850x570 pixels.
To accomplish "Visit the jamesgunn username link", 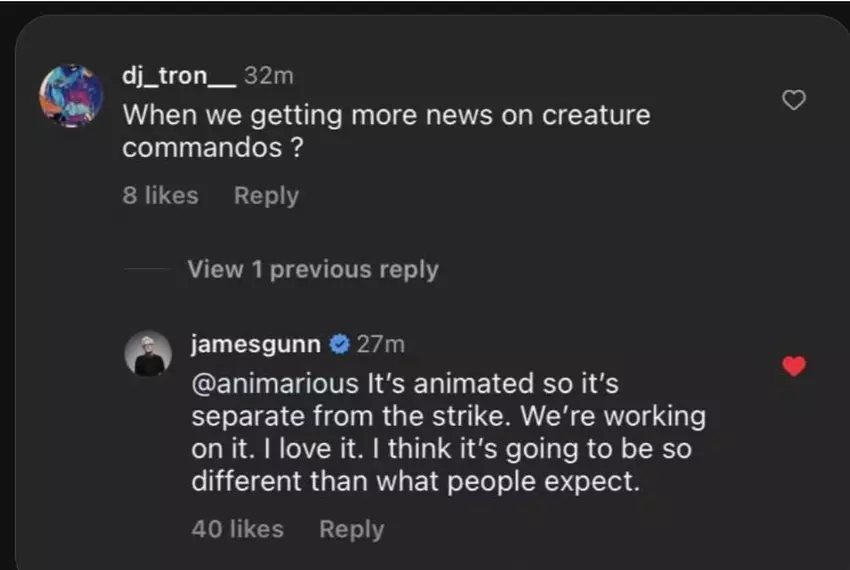I will pyautogui.click(x=256, y=345).
